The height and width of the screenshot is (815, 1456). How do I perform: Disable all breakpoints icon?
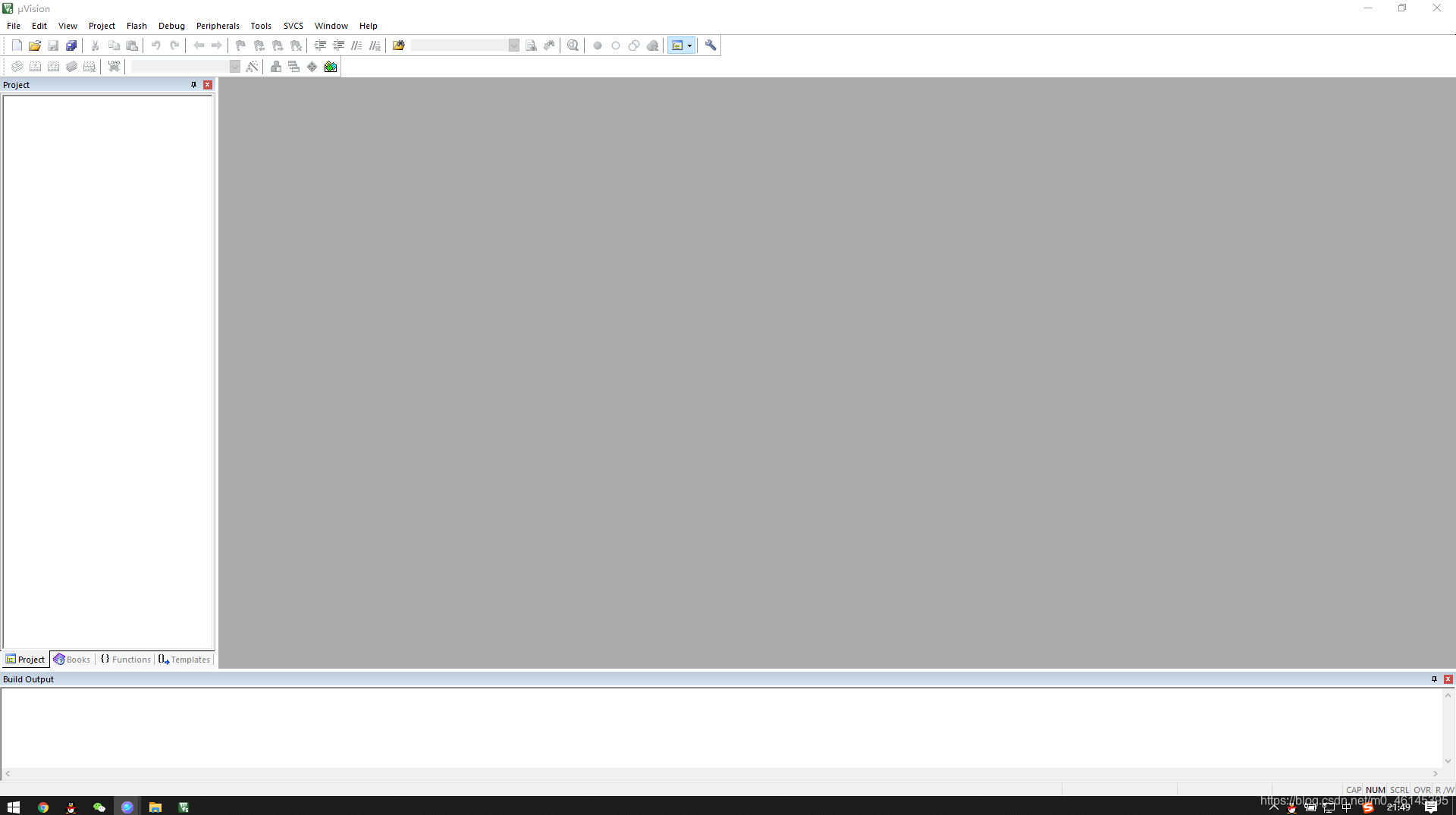tap(634, 45)
